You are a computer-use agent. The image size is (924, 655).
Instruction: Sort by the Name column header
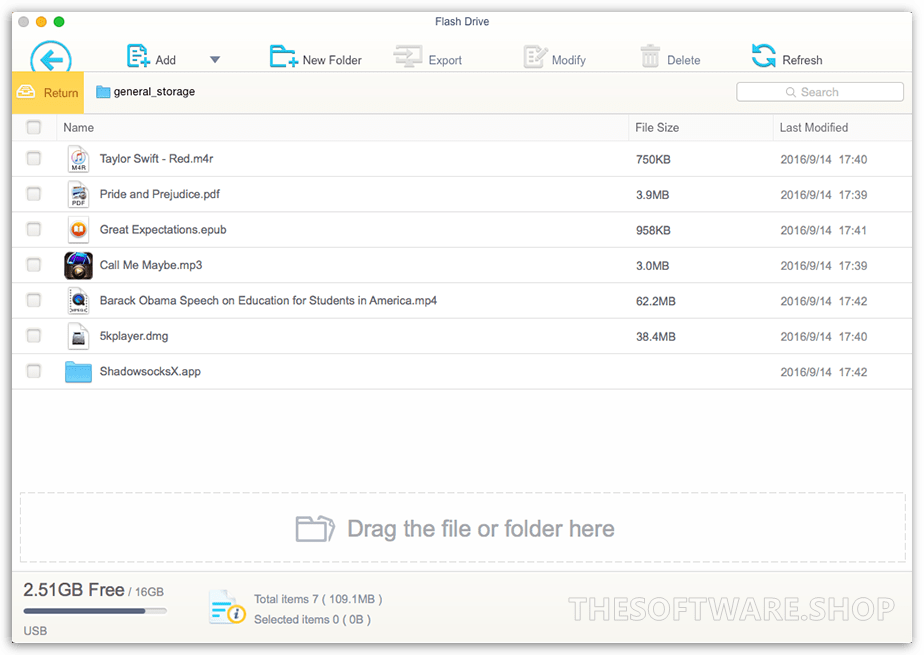point(78,127)
